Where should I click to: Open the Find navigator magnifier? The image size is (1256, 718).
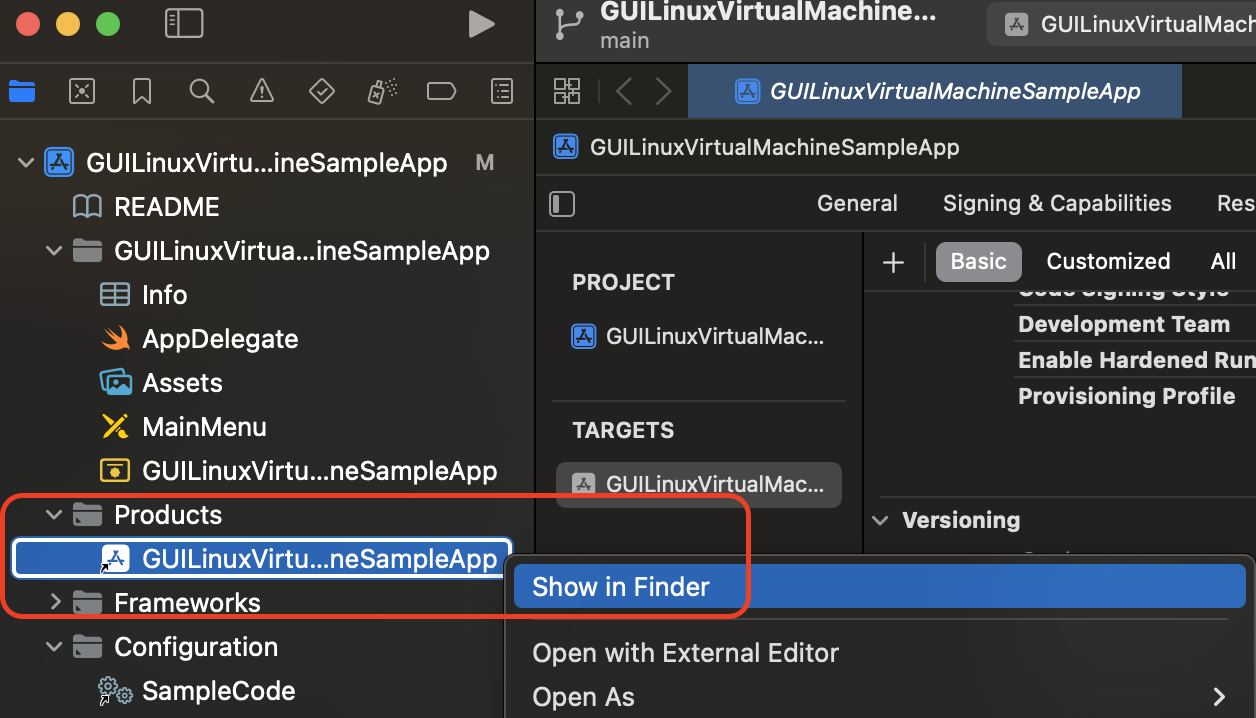tap(202, 92)
